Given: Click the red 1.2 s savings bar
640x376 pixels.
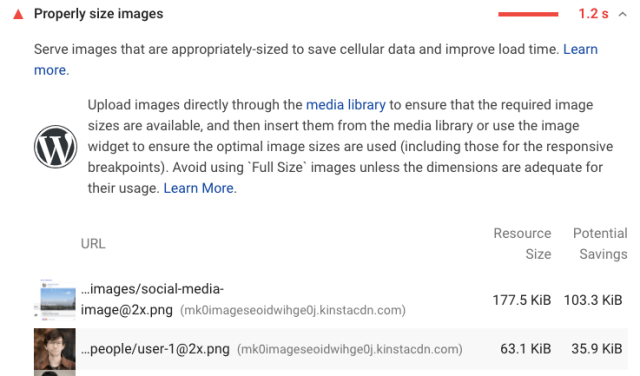Looking at the screenshot, I should tap(528, 14).
